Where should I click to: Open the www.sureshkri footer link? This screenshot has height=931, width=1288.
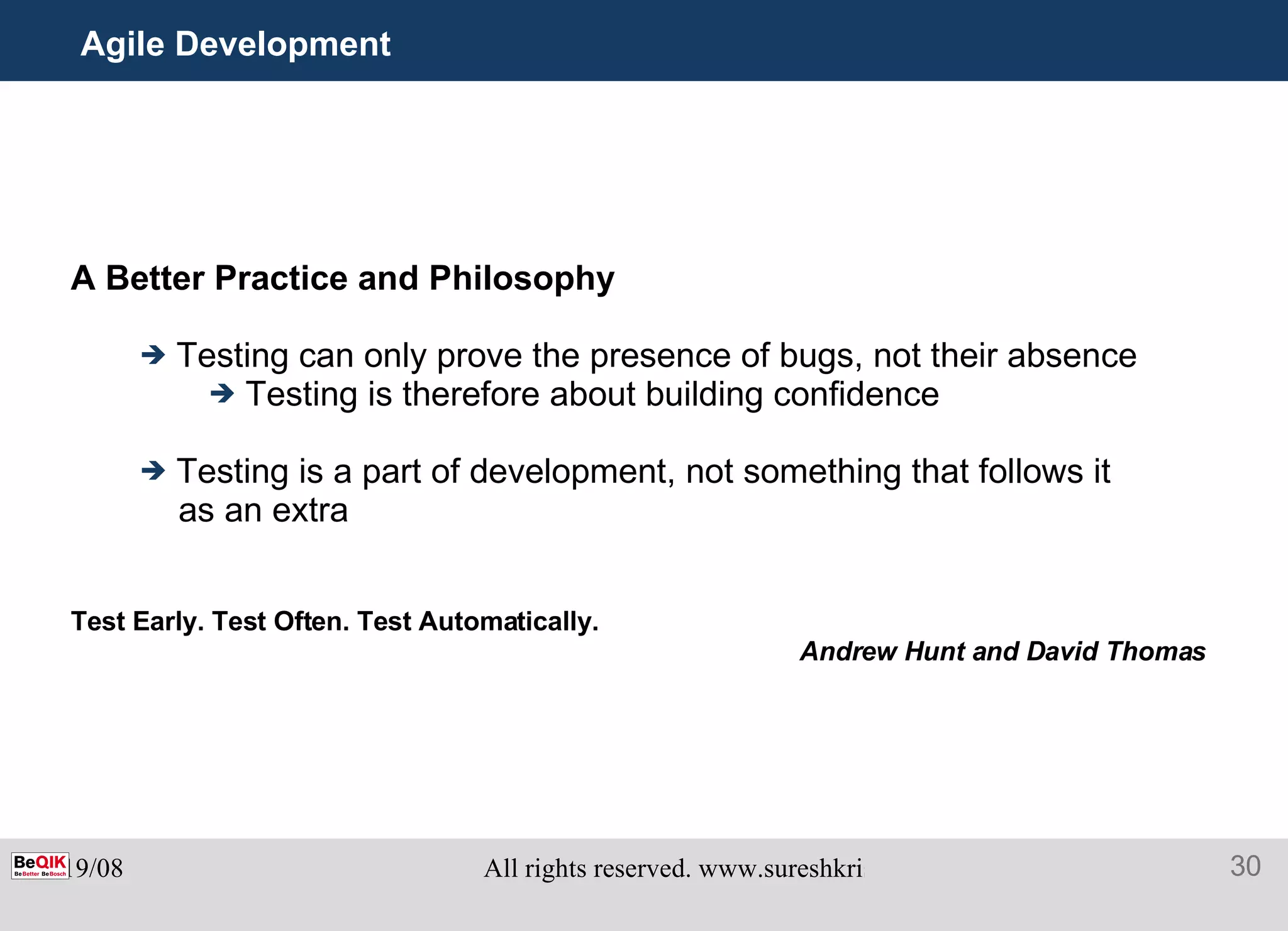pyautogui.click(x=781, y=868)
